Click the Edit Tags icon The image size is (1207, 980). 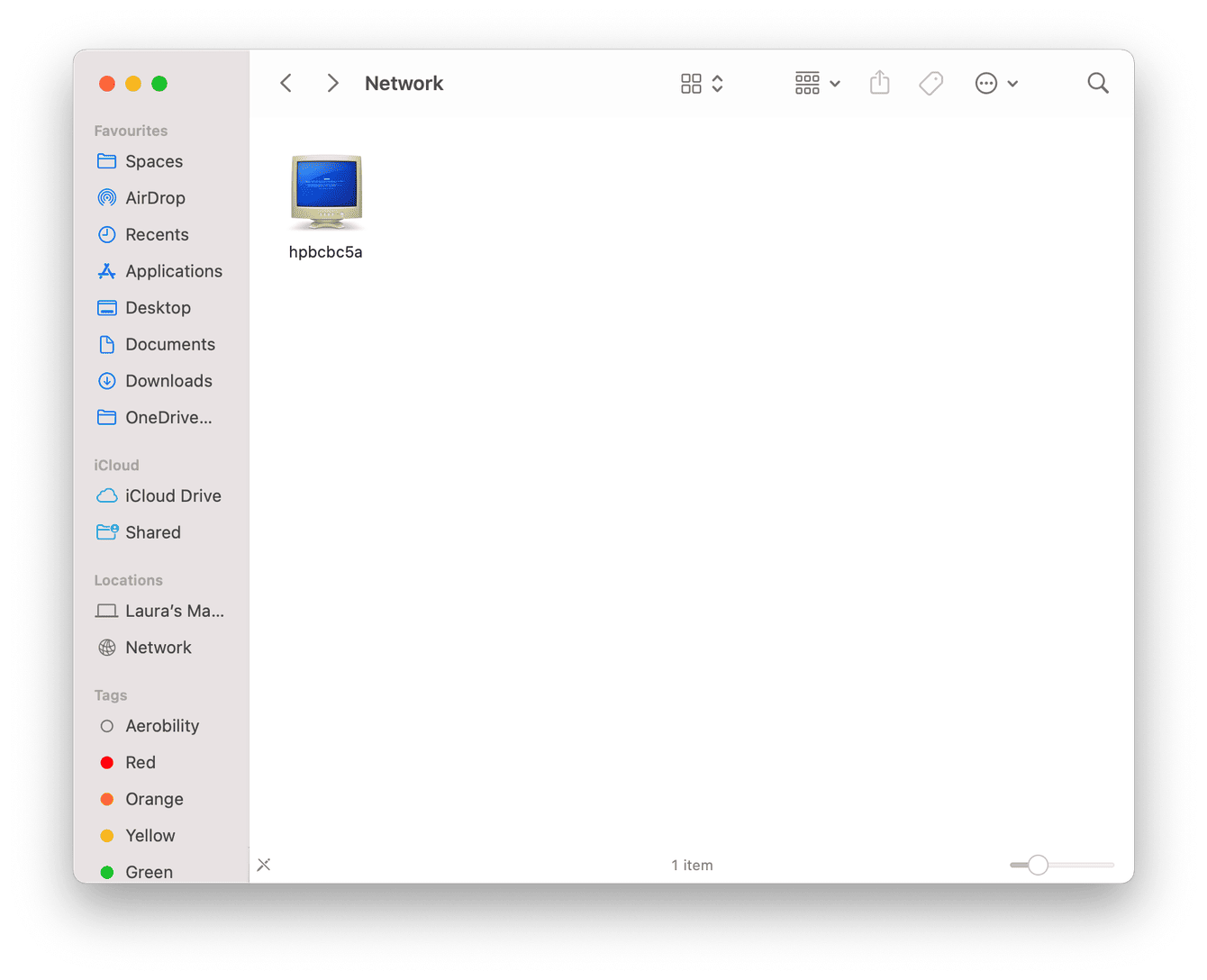point(930,84)
